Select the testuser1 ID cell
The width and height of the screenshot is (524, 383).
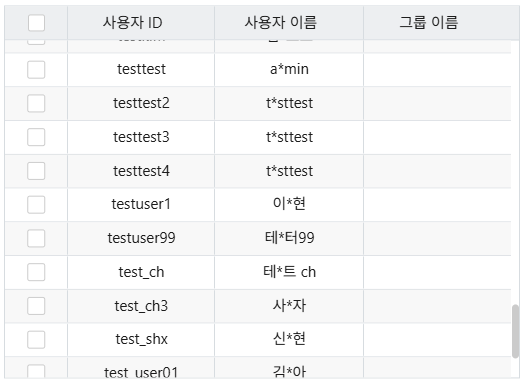[x=141, y=205]
